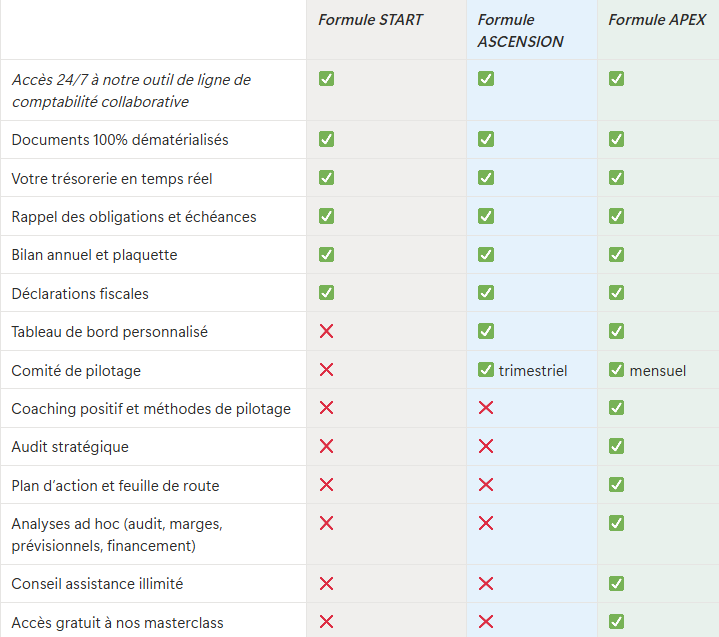Image resolution: width=719 pixels, height=637 pixels.
Task: Click START red cross for Plan d'action row
Action: pyautogui.click(x=326, y=484)
